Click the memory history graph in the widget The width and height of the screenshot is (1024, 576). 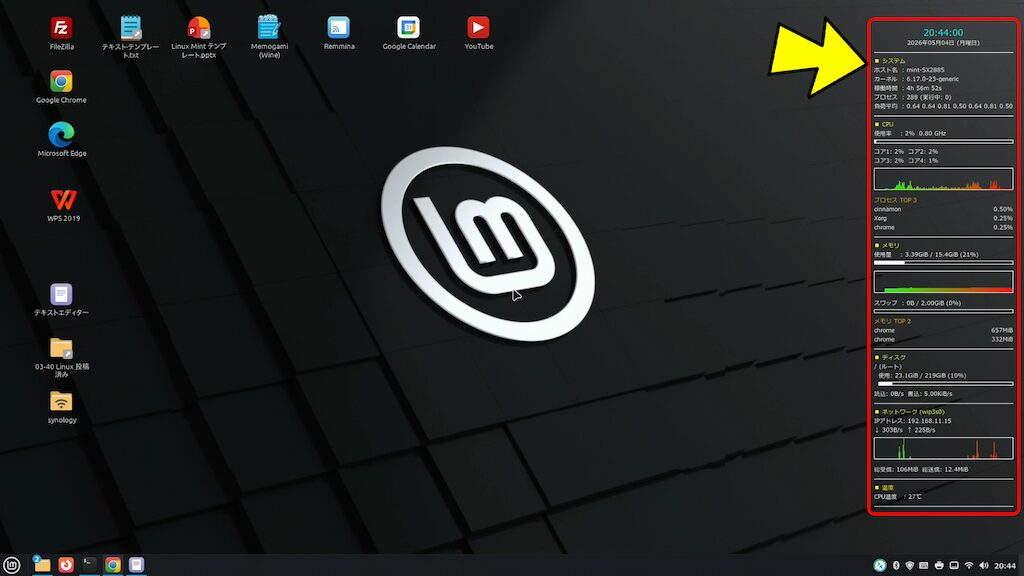click(x=944, y=281)
